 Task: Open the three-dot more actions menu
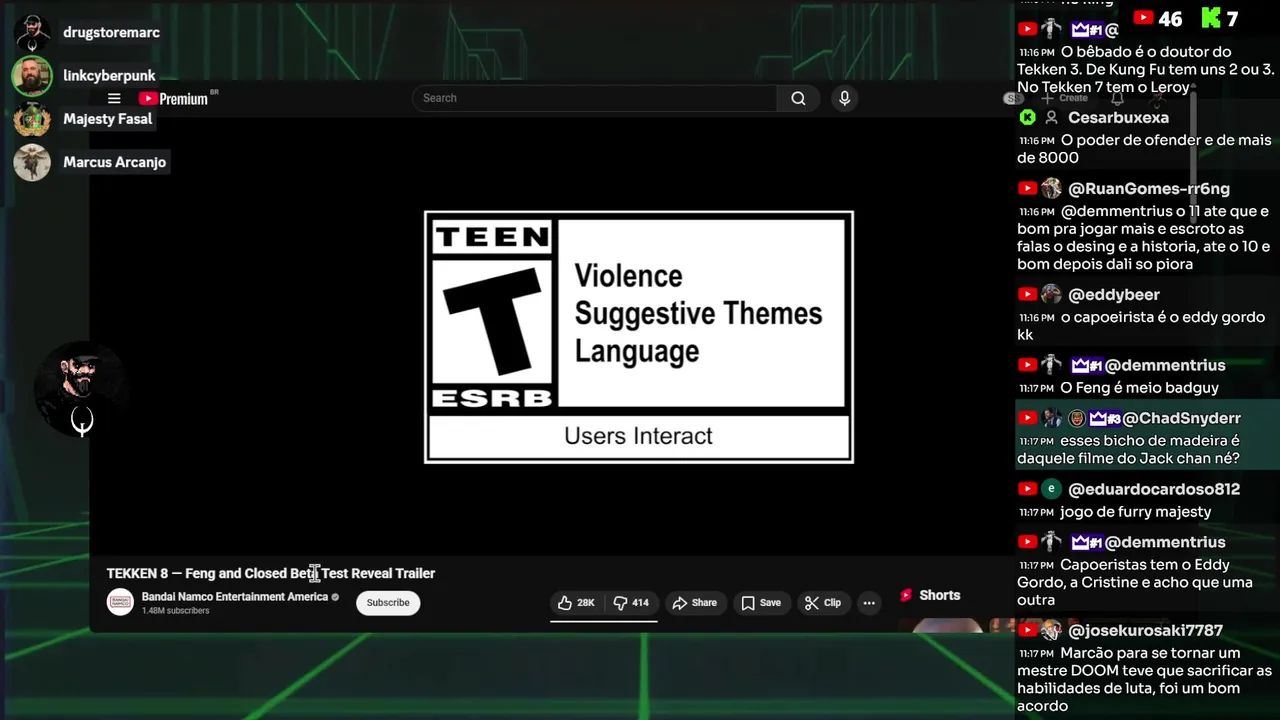(869, 603)
